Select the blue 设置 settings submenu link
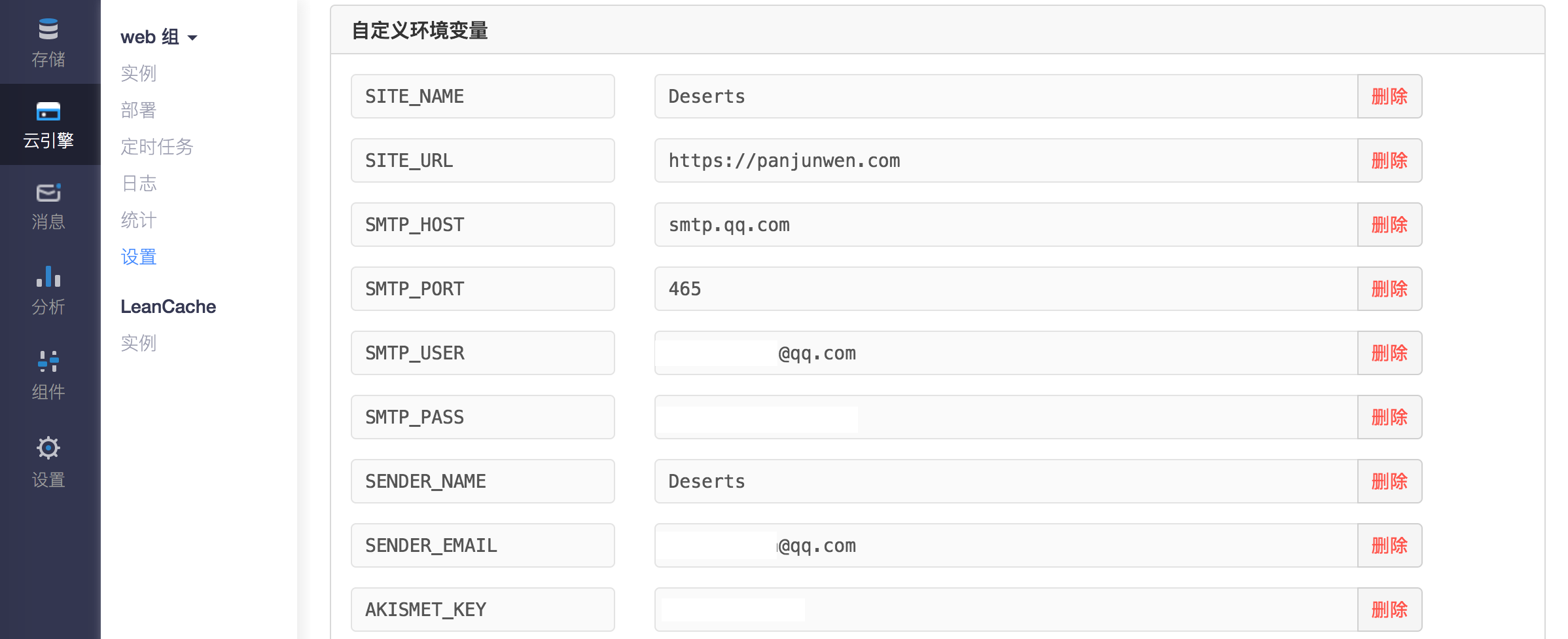1568x639 pixels. tap(139, 257)
